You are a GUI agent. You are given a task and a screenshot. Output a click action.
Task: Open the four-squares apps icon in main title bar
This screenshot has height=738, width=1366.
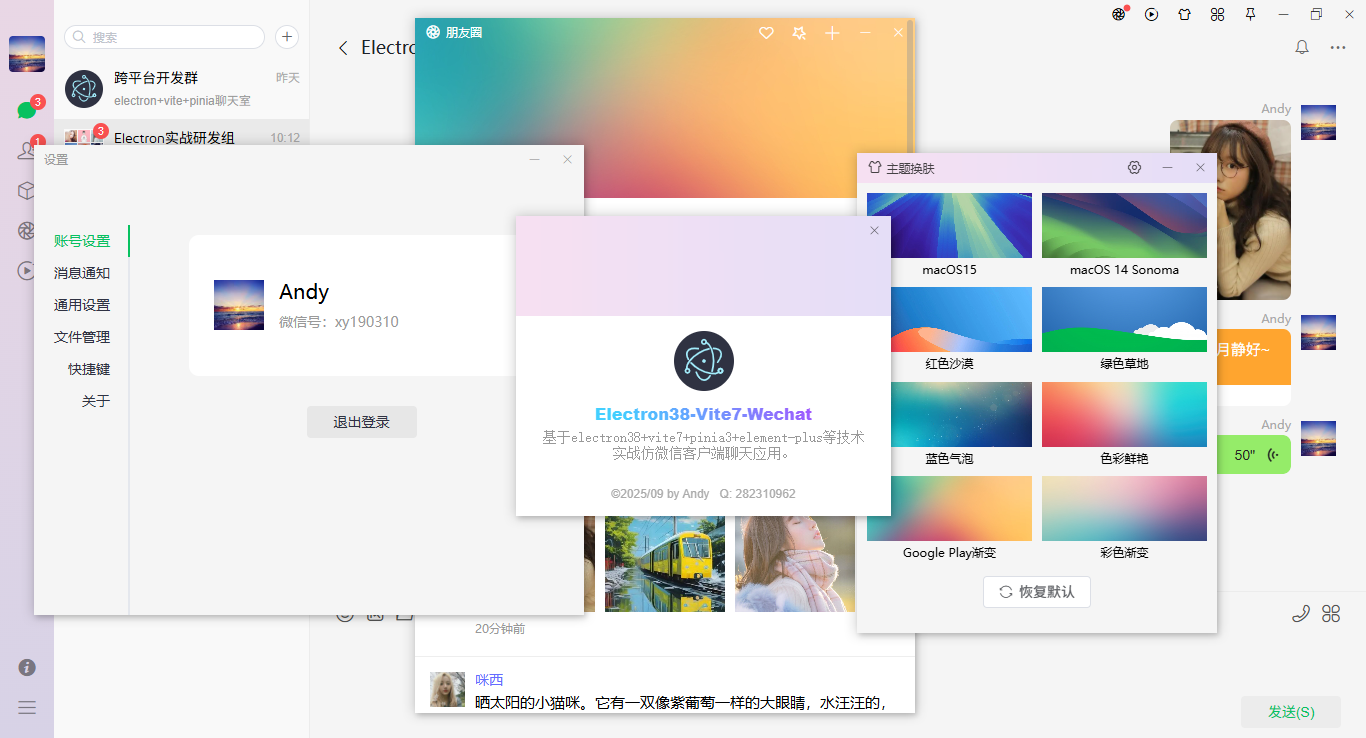[x=1217, y=14]
